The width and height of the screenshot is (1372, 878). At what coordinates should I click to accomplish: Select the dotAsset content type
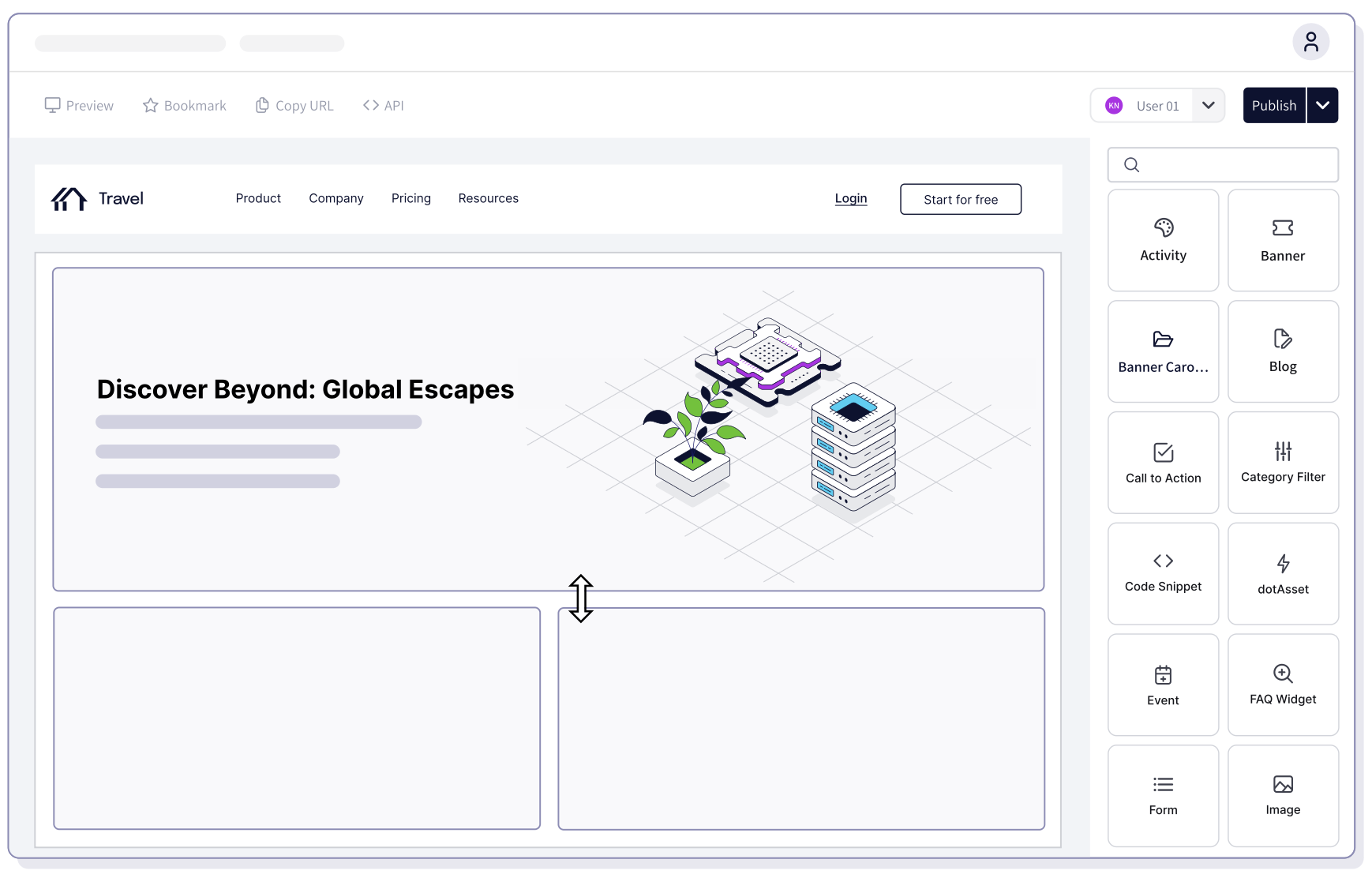coord(1283,574)
